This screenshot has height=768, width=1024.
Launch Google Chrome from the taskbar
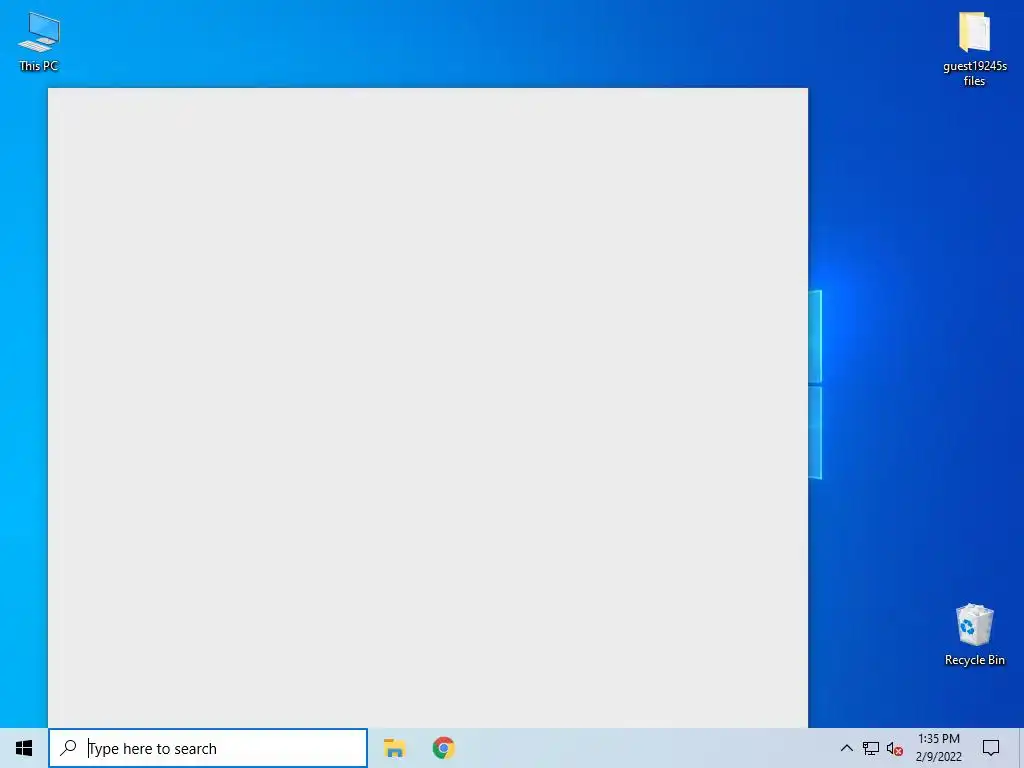tap(443, 748)
